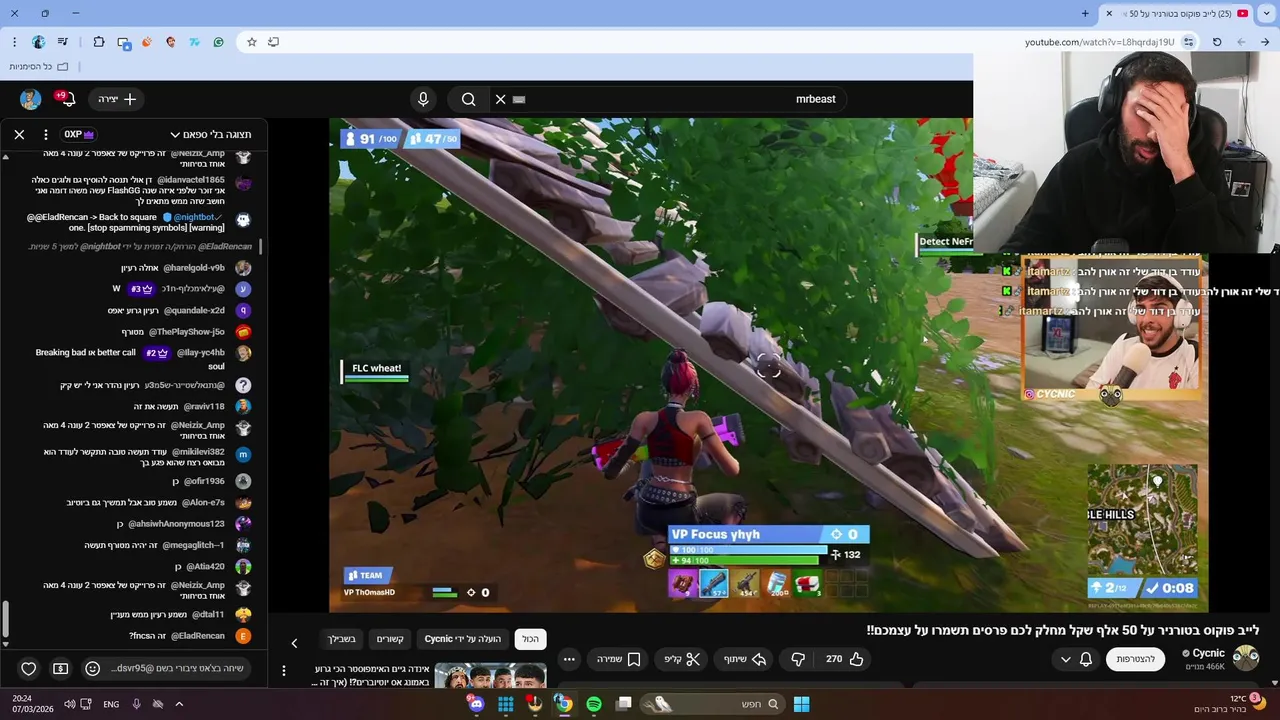This screenshot has width=1280, height=720.
Task: Open the 0XP crown badge
Action: [x=79, y=134]
